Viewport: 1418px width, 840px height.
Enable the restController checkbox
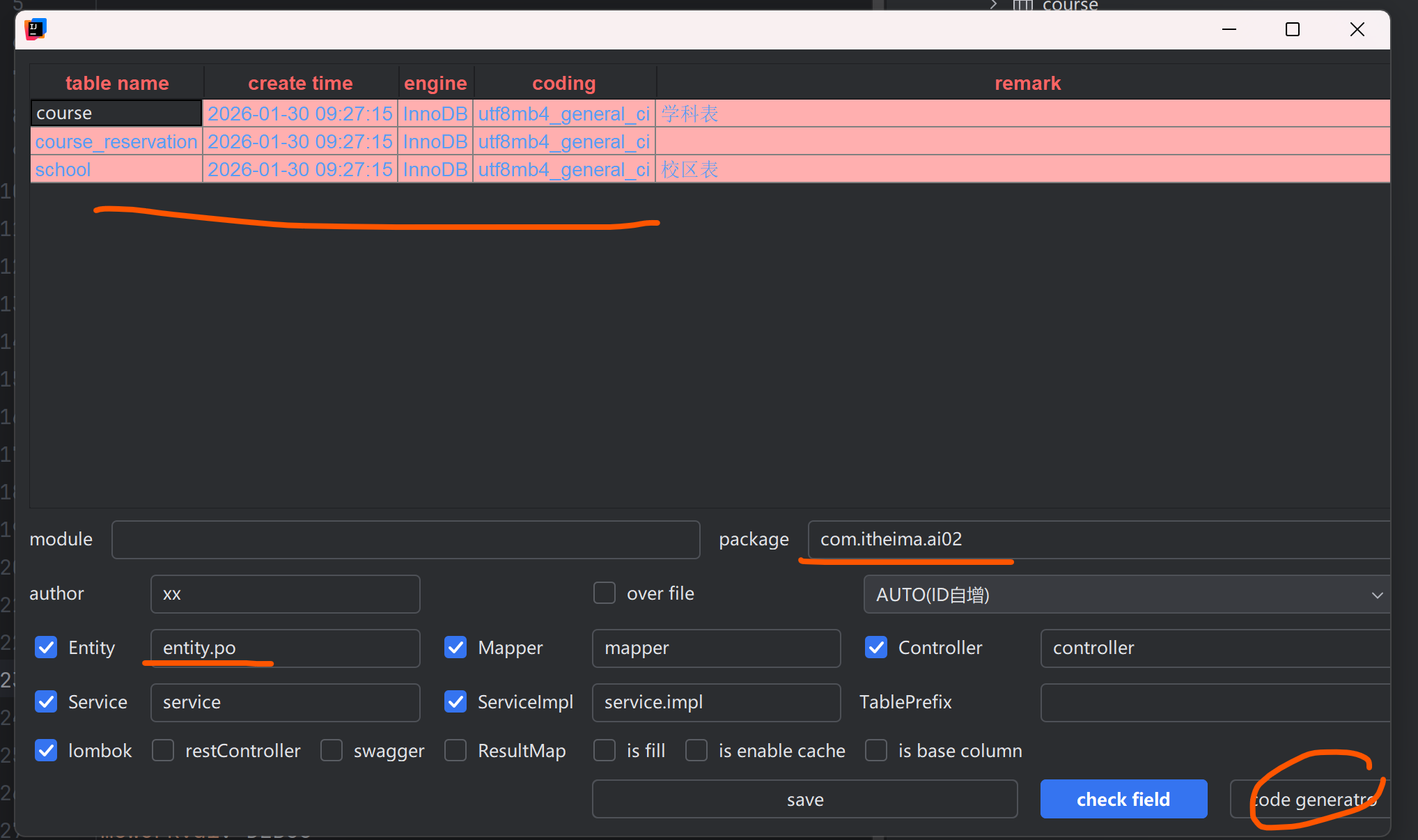click(163, 751)
